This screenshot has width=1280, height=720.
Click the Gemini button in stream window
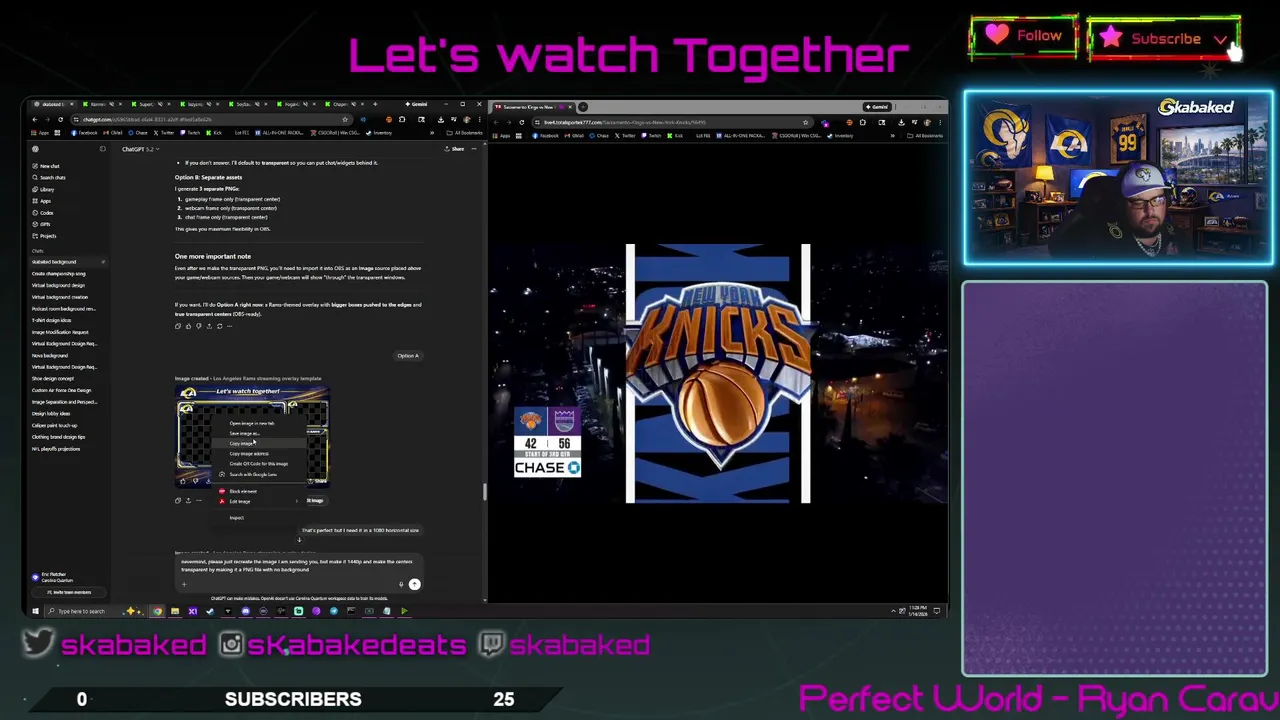coord(878,107)
